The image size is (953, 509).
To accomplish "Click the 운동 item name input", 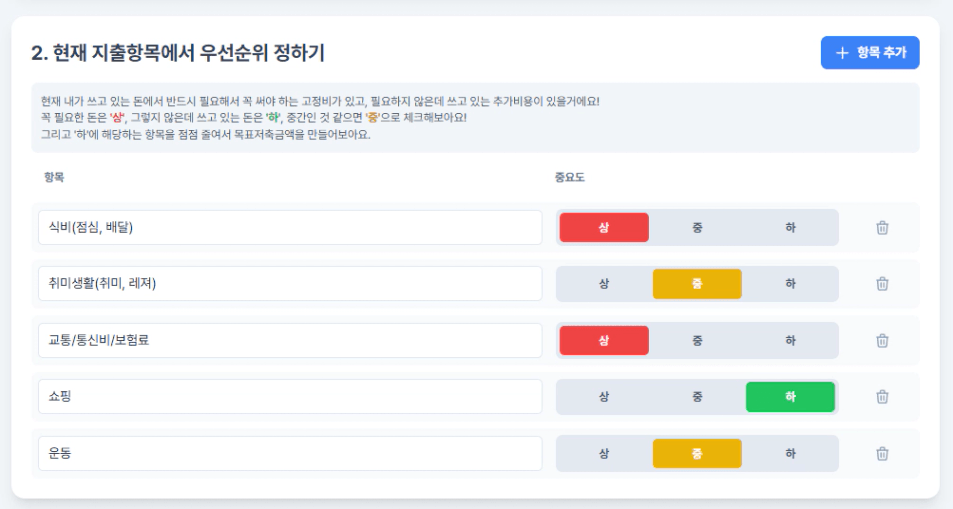I will tap(290, 454).
